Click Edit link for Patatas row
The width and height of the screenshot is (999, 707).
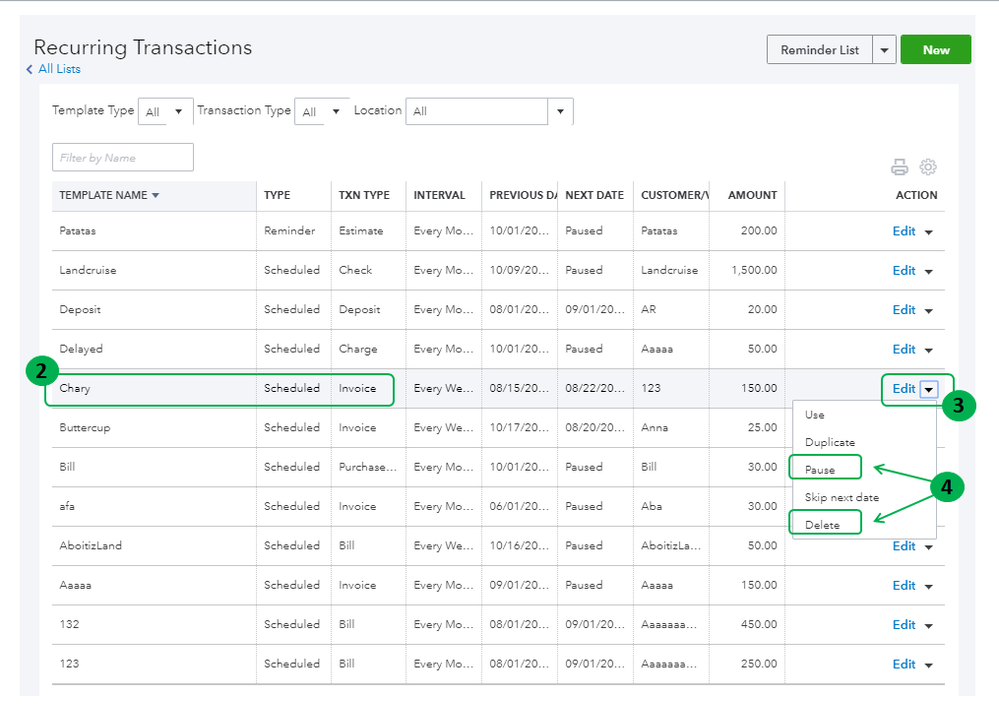coord(903,231)
